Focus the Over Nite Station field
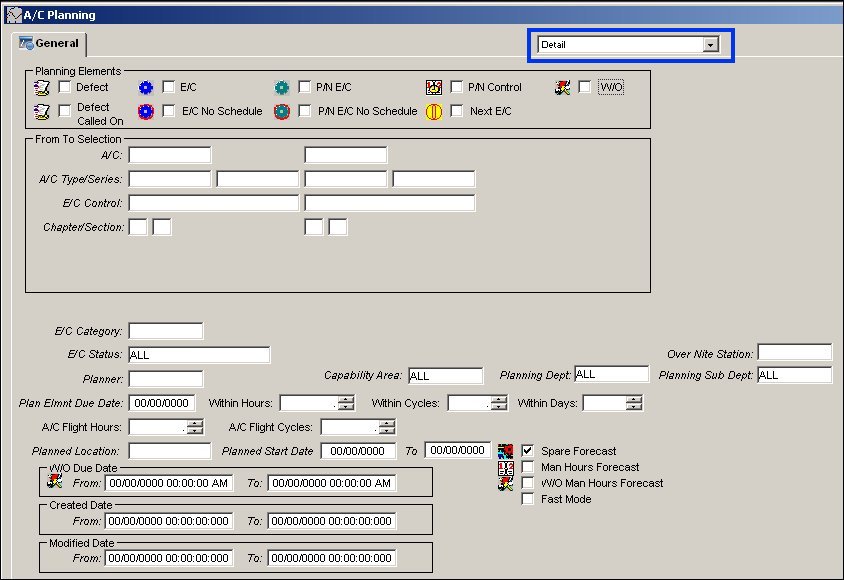 (x=794, y=352)
